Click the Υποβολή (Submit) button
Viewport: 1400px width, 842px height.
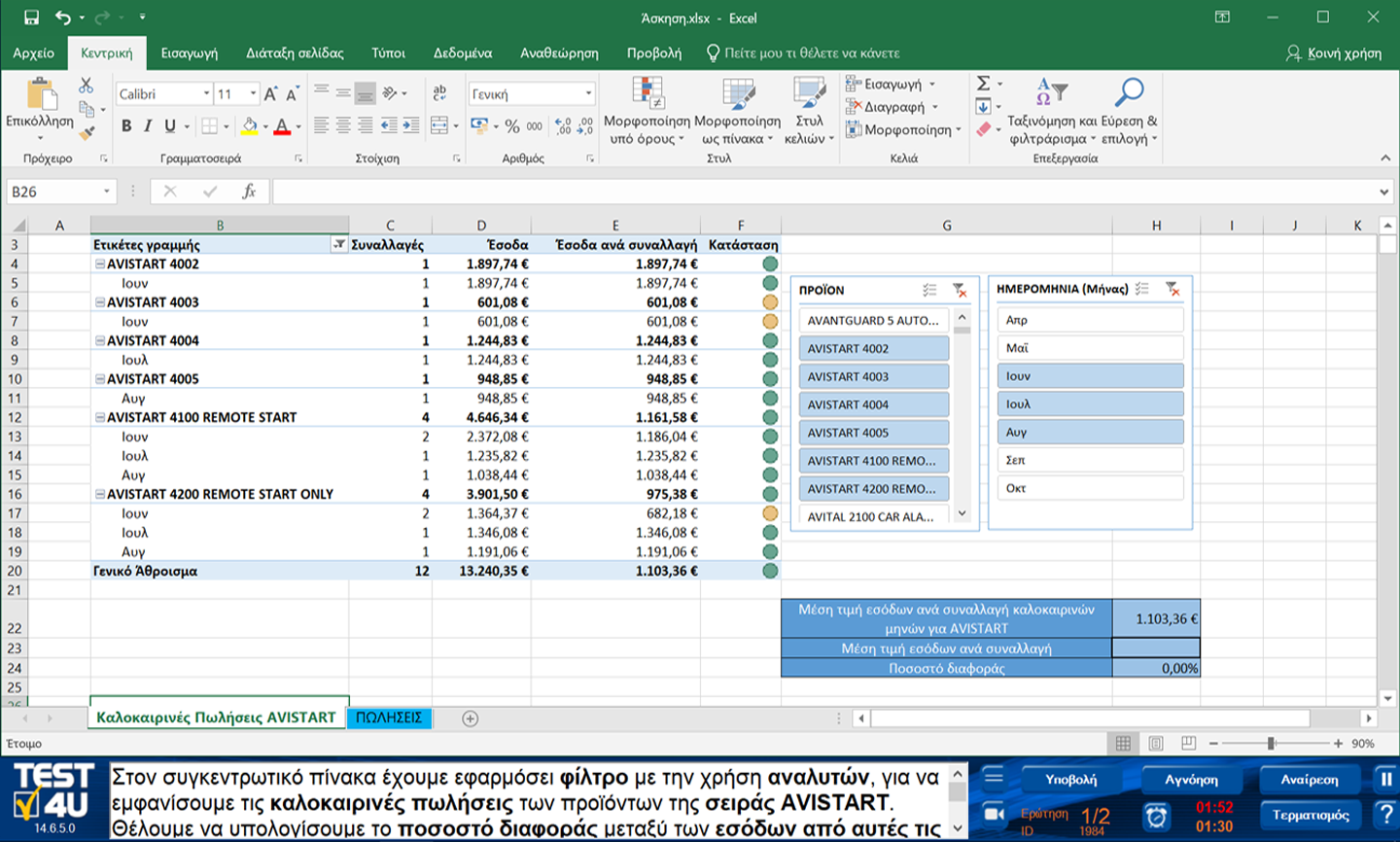point(1071,780)
